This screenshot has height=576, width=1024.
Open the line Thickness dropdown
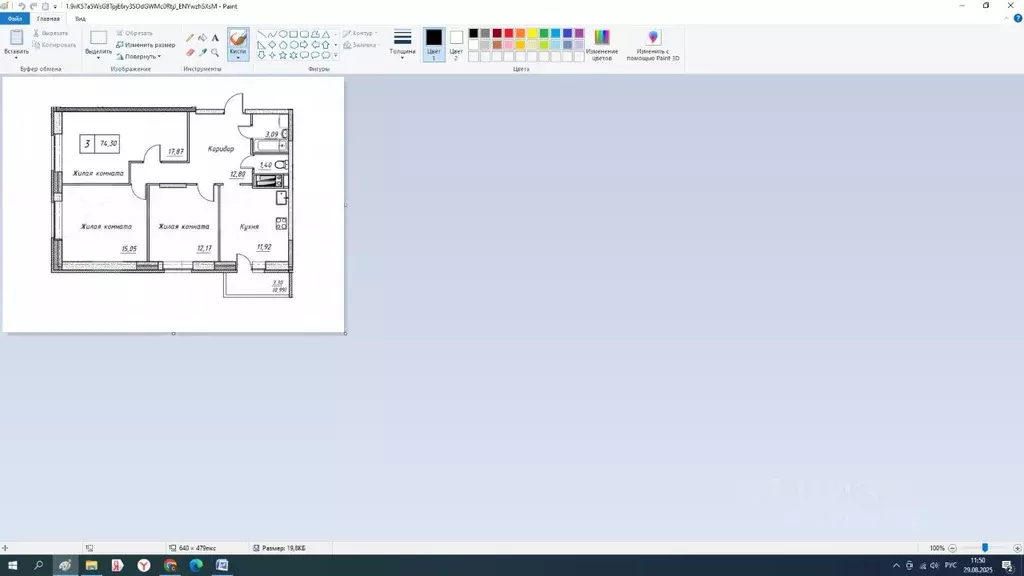402,44
